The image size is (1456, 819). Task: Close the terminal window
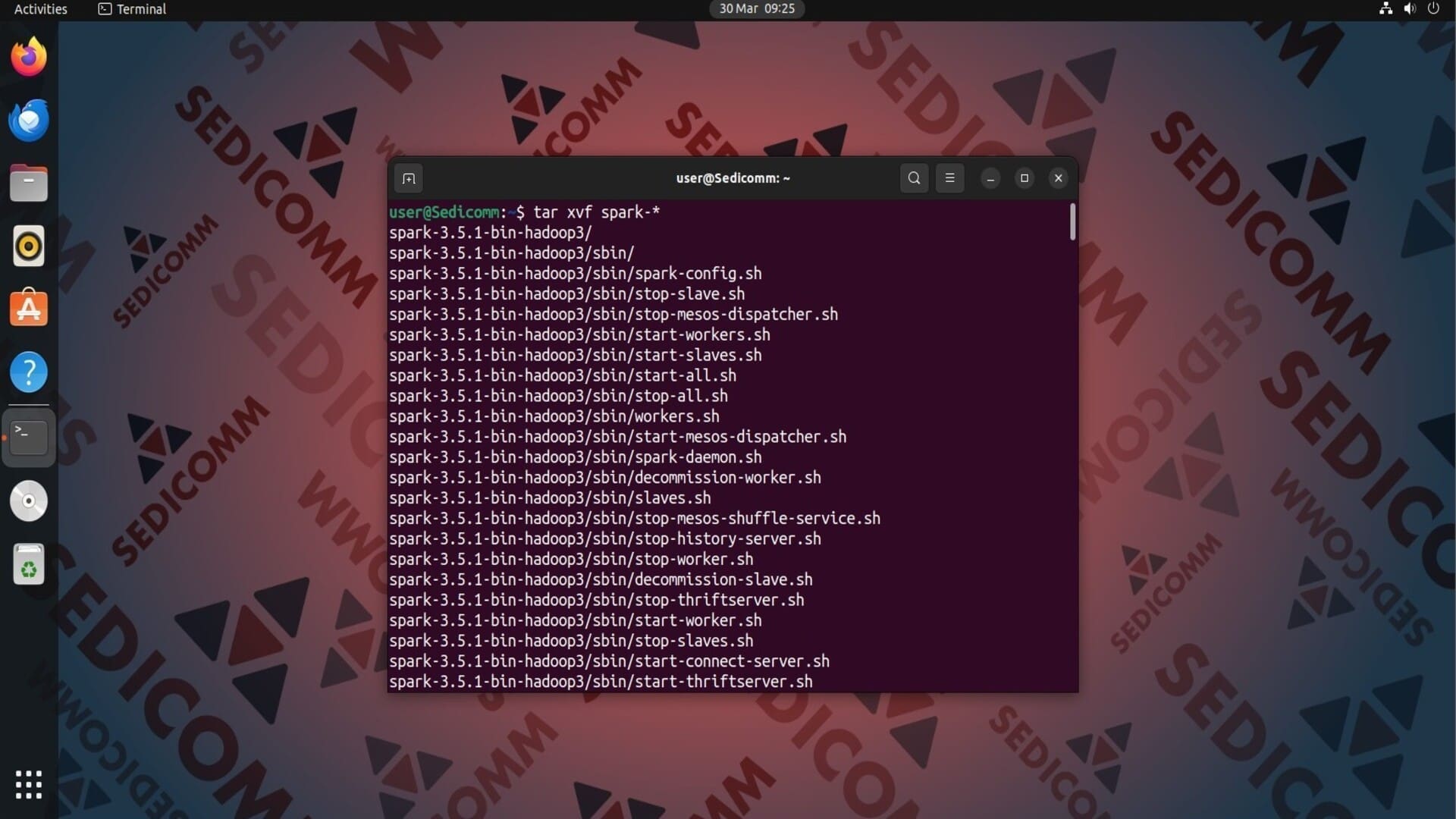1059,178
